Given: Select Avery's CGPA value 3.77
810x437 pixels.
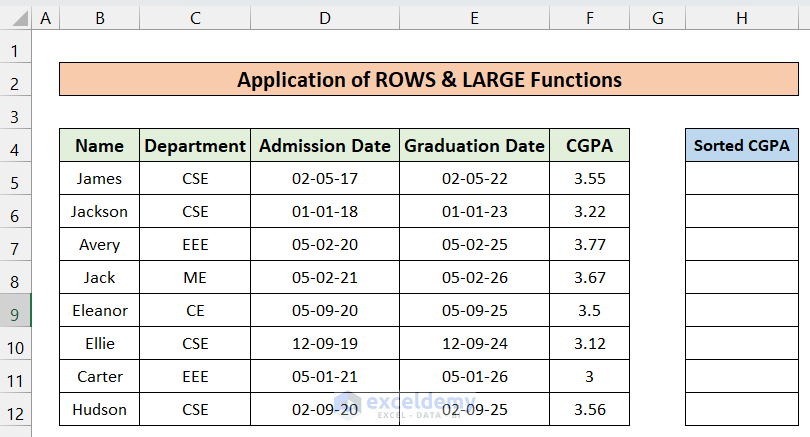Looking at the screenshot, I should point(589,245).
